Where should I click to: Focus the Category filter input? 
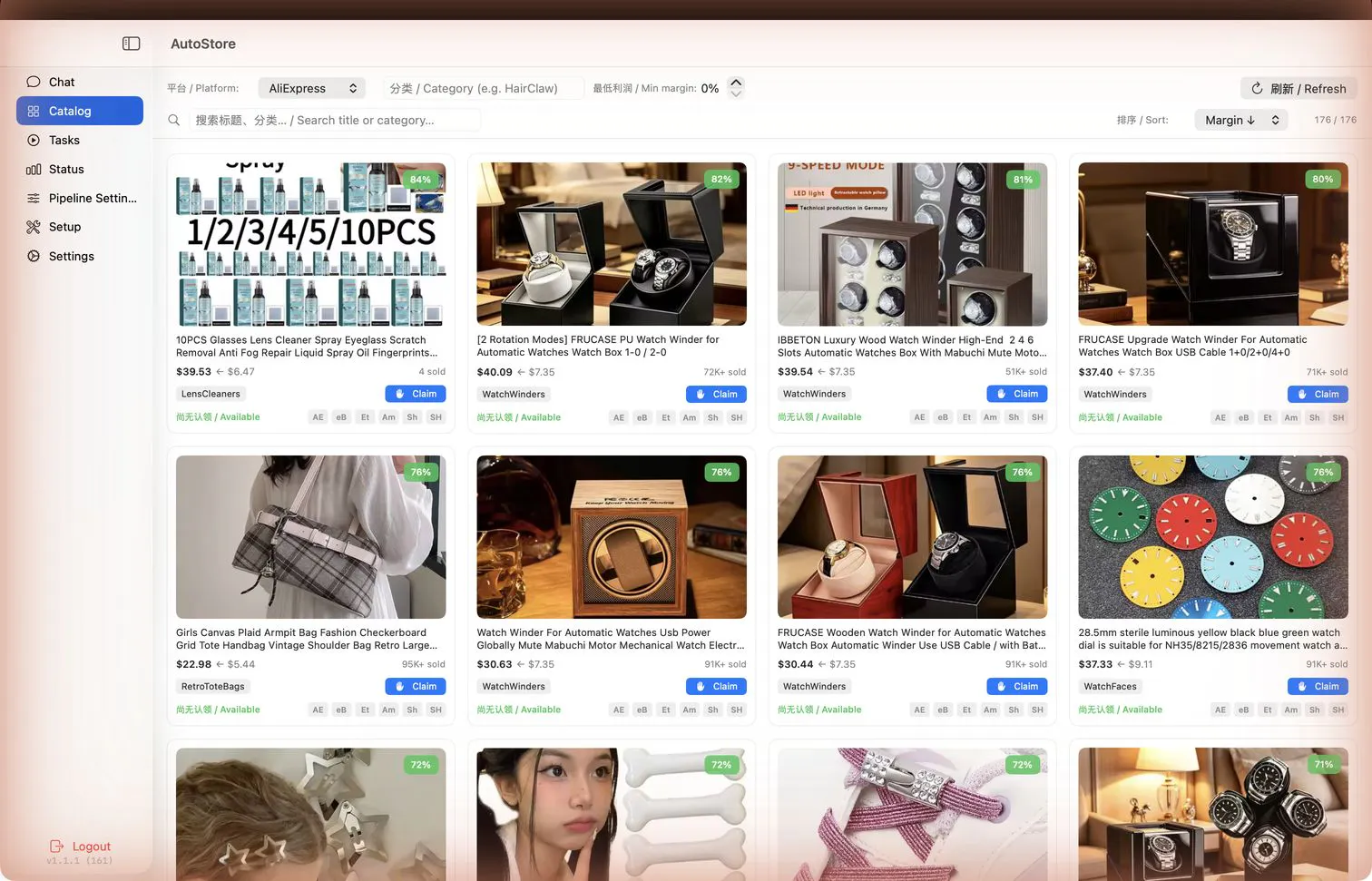coord(483,88)
